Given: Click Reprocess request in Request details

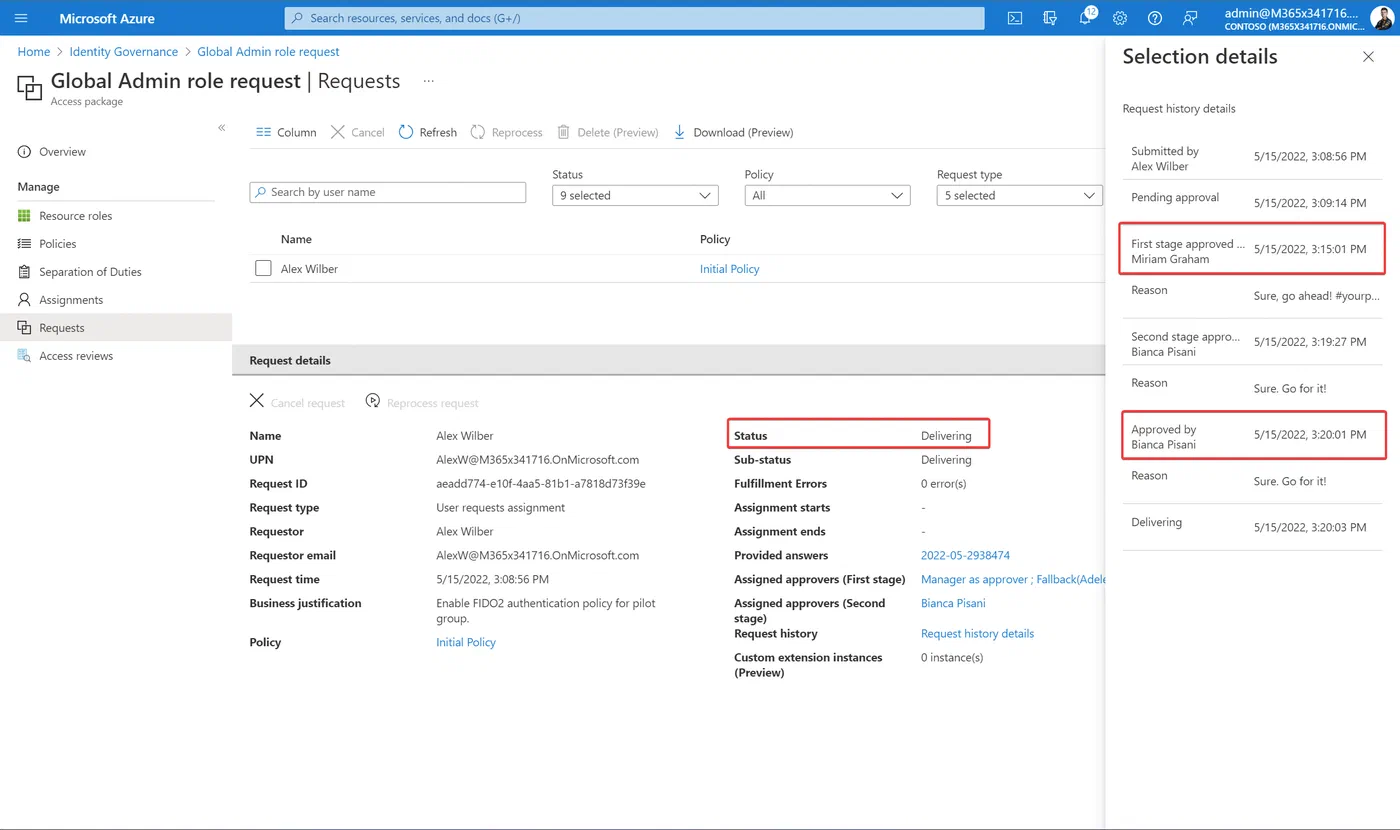Looking at the screenshot, I should (422, 402).
